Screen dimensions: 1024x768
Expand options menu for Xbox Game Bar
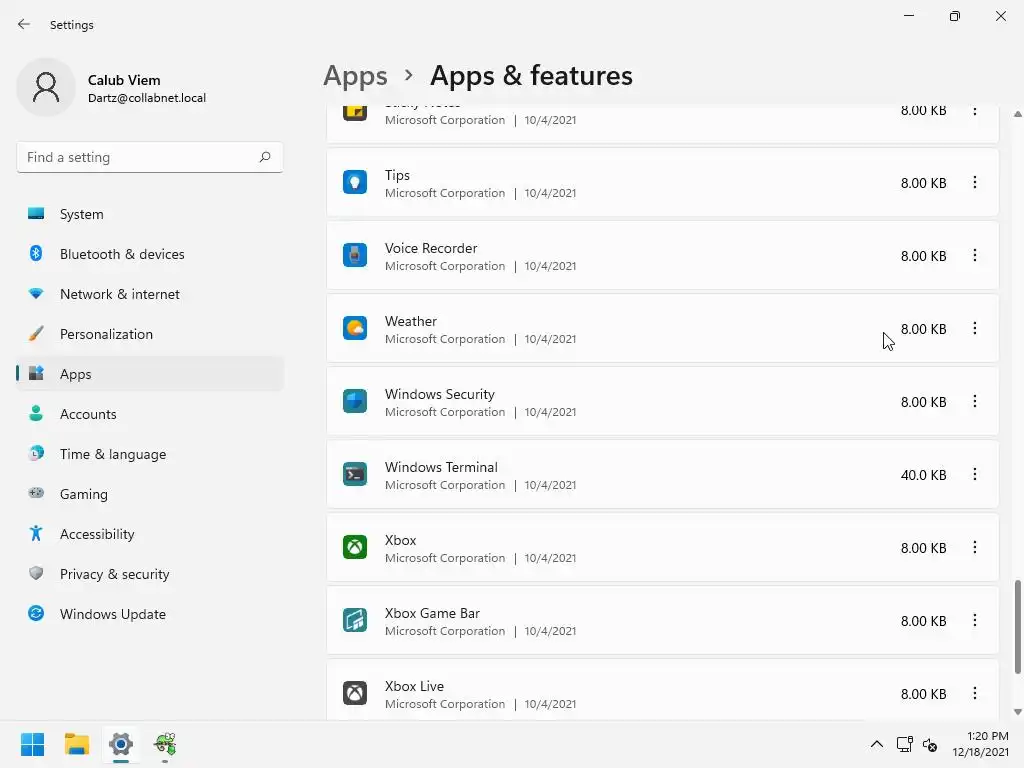coord(975,621)
